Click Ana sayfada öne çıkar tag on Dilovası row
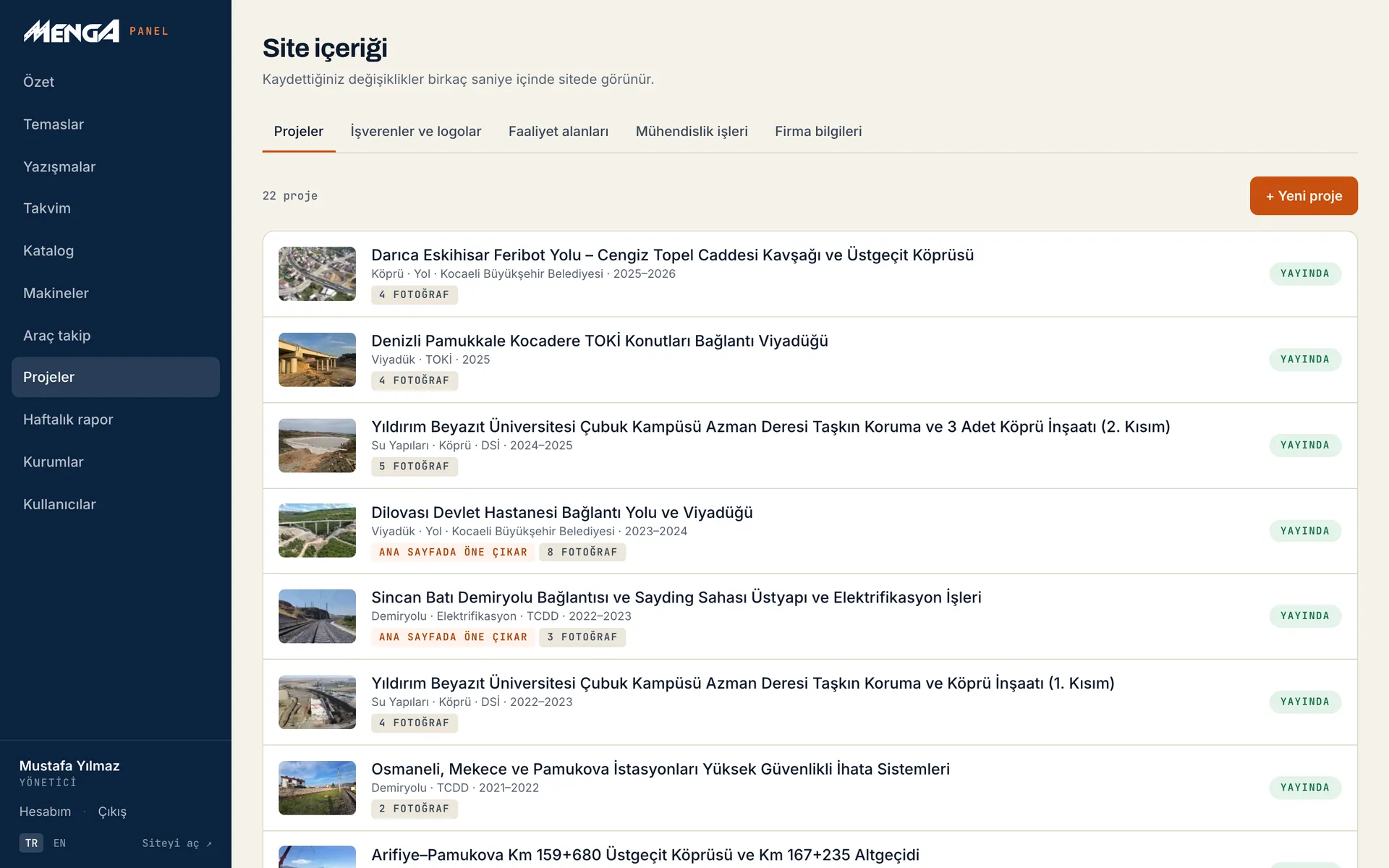 454,553
